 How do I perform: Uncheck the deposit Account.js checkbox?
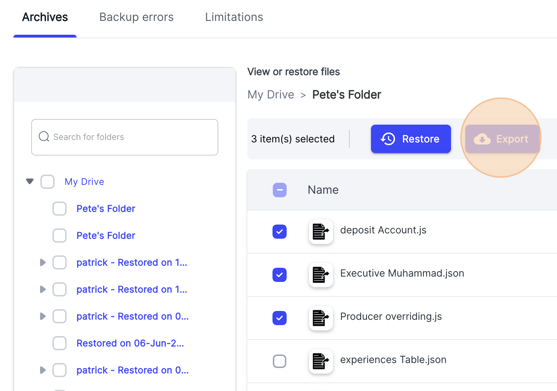[280, 232]
